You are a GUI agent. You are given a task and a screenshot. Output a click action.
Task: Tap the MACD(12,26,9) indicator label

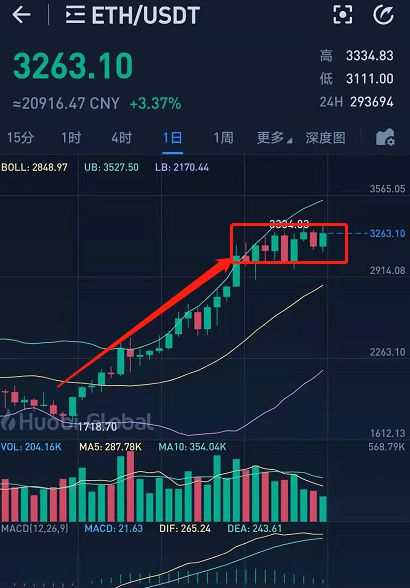[x=35, y=529]
